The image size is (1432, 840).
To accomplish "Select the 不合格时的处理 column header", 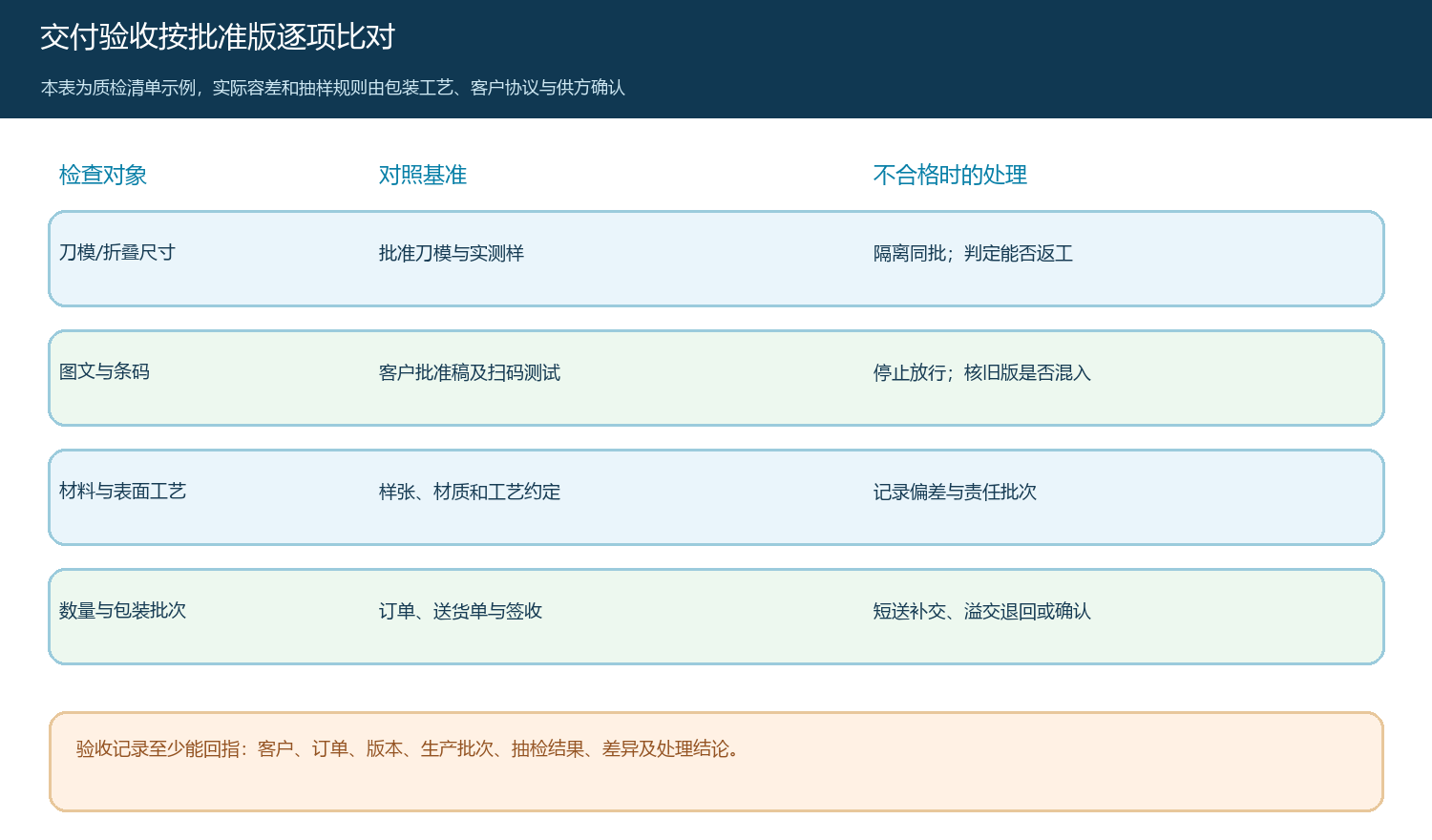I will click(x=950, y=175).
